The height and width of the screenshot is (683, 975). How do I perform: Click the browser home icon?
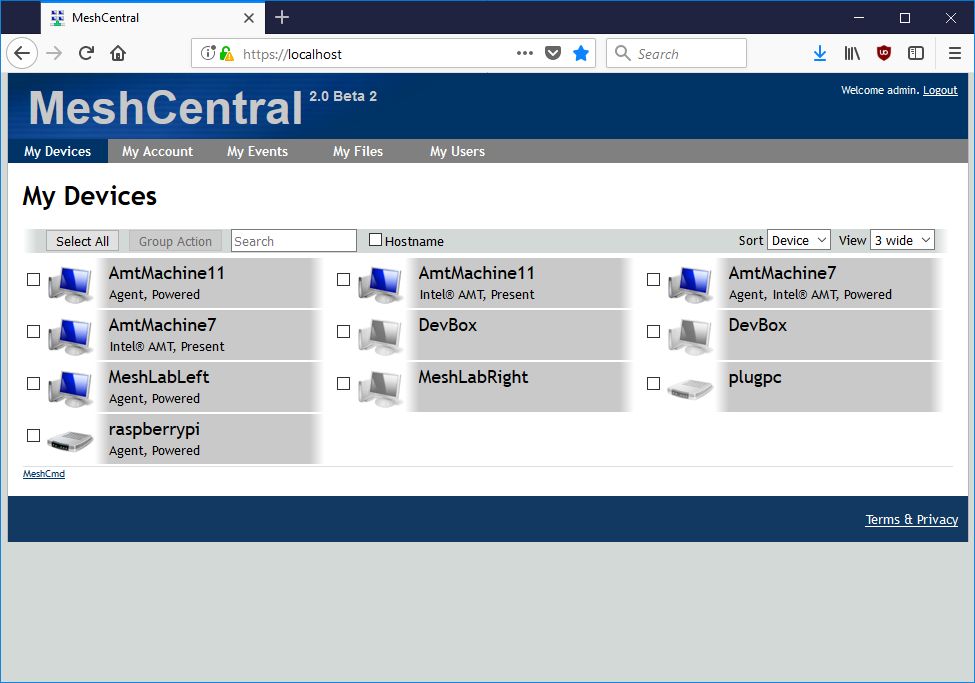(x=118, y=54)
